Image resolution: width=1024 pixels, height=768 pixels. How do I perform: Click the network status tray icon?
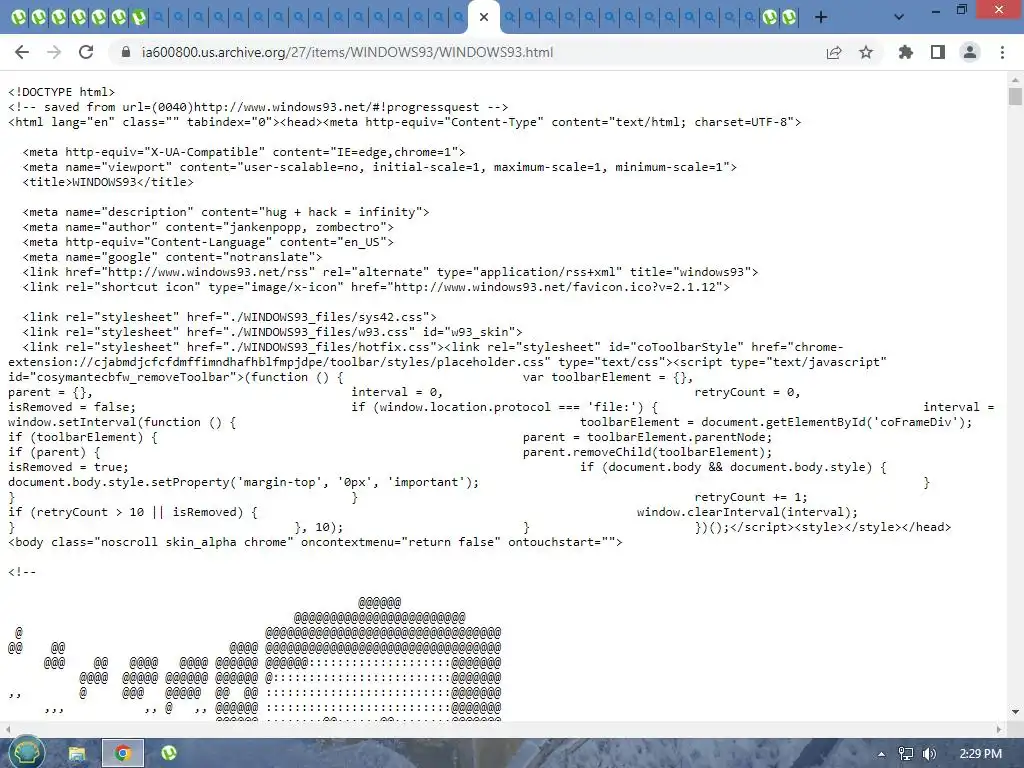(x=906, y=754)
